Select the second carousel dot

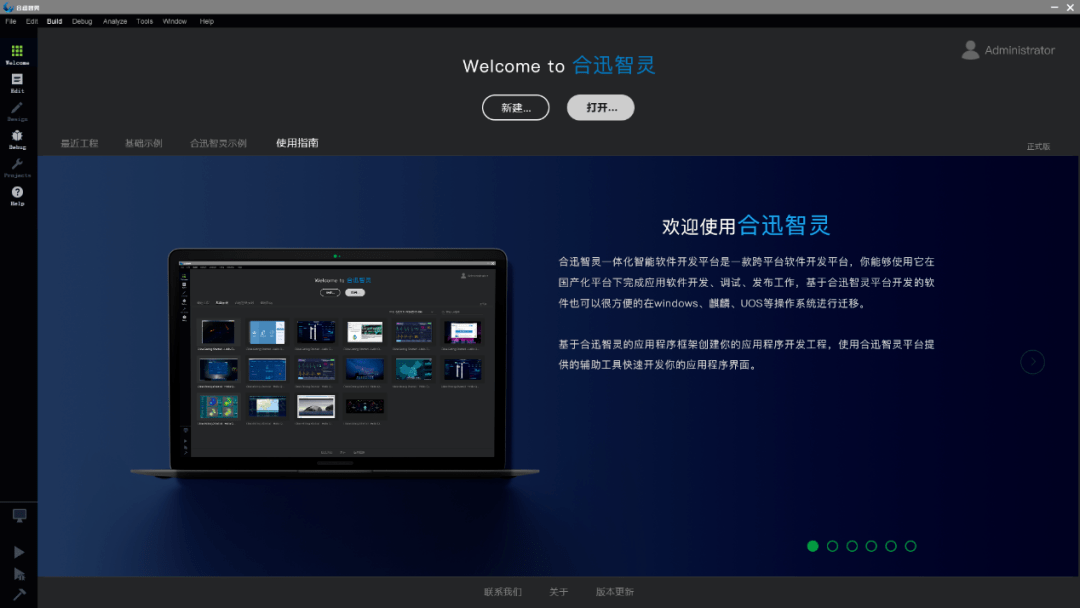(832, 546)
